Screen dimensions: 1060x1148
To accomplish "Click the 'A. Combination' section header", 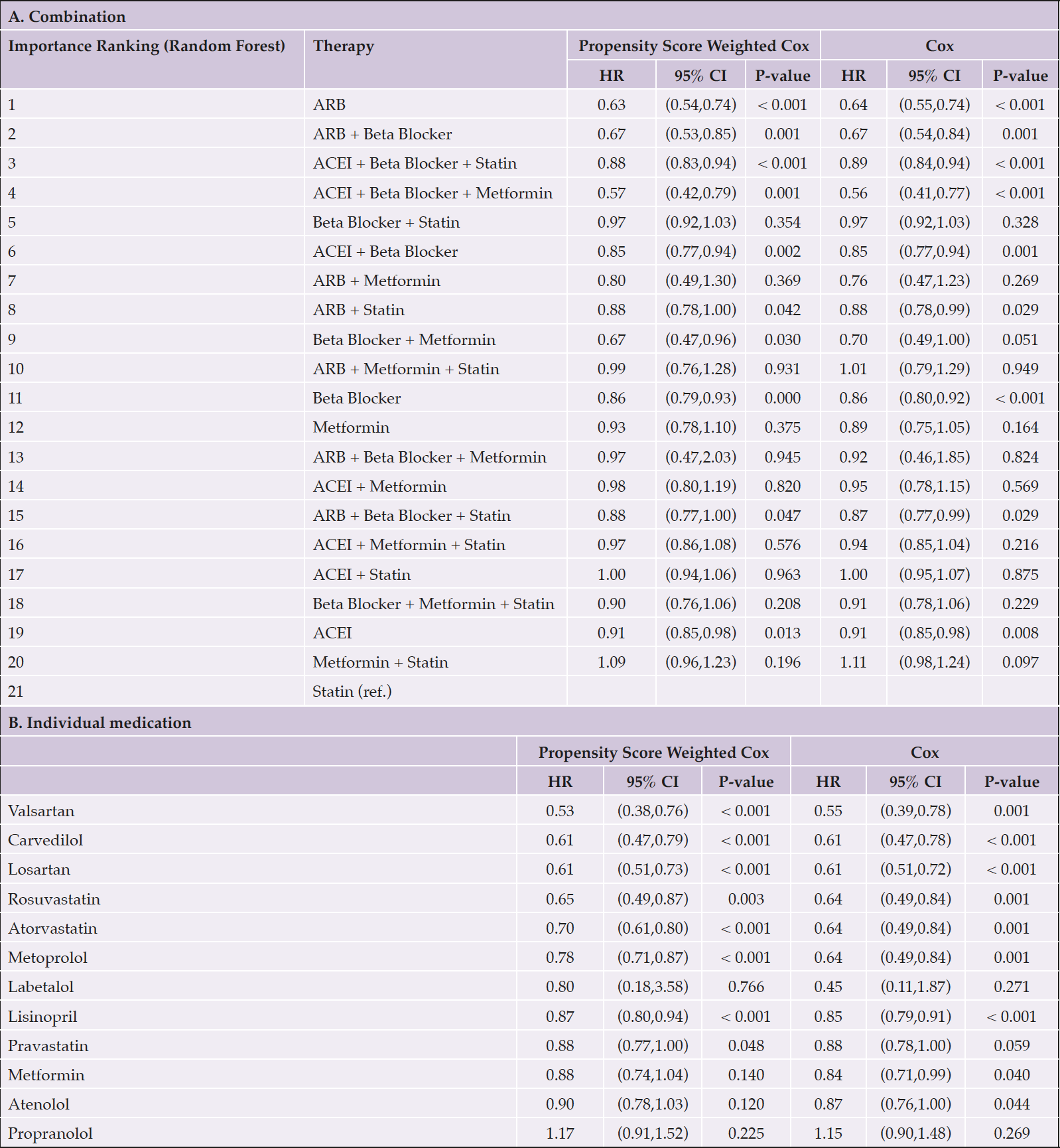I will click(x=67, y=17).
